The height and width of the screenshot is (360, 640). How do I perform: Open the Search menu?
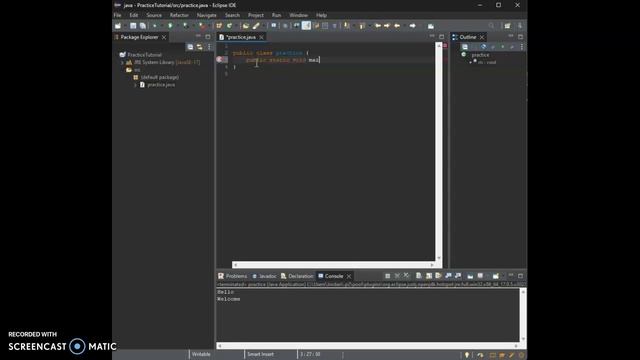[x=232, y=15]
